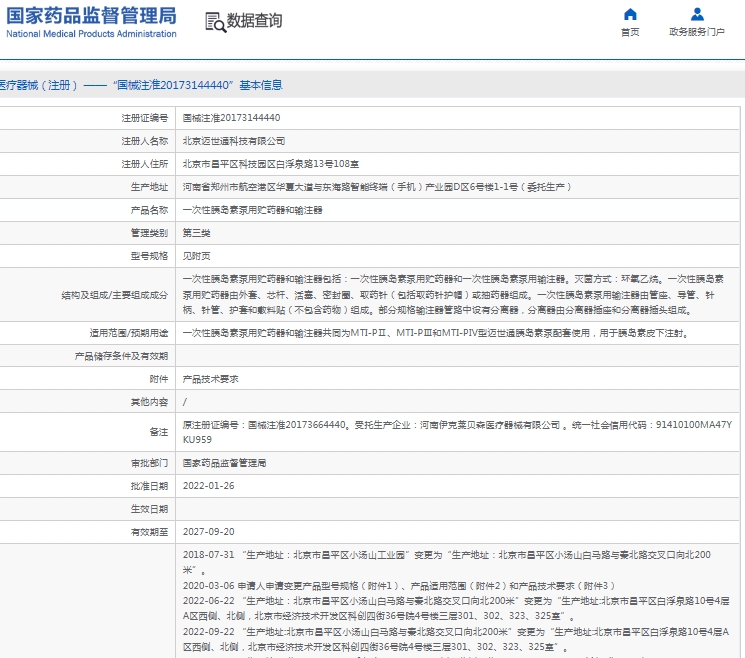The height and width of the screenshot is (658, 745).
Task: Click production address starting 河南省郑州市航空港区
Action: tap(377, 187)
